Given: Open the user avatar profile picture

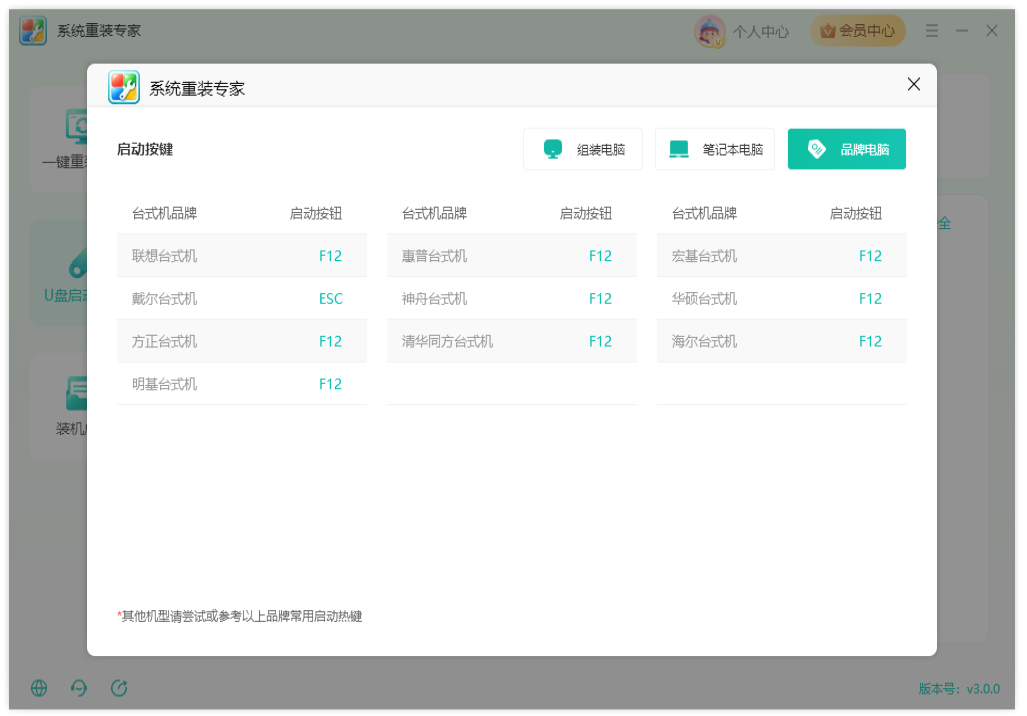Looking at the screenshot, I should click(709, 31).
